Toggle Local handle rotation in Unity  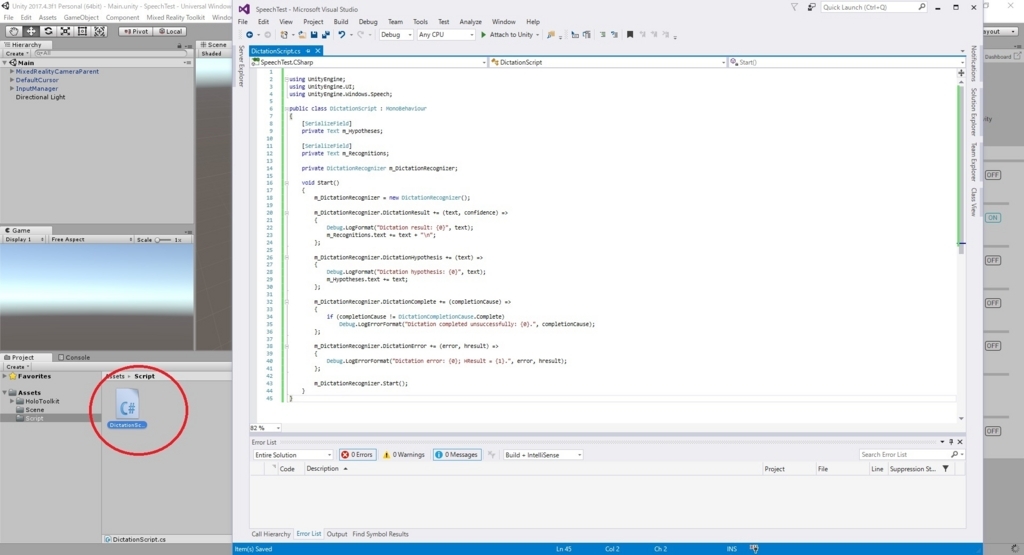(170, 31)
